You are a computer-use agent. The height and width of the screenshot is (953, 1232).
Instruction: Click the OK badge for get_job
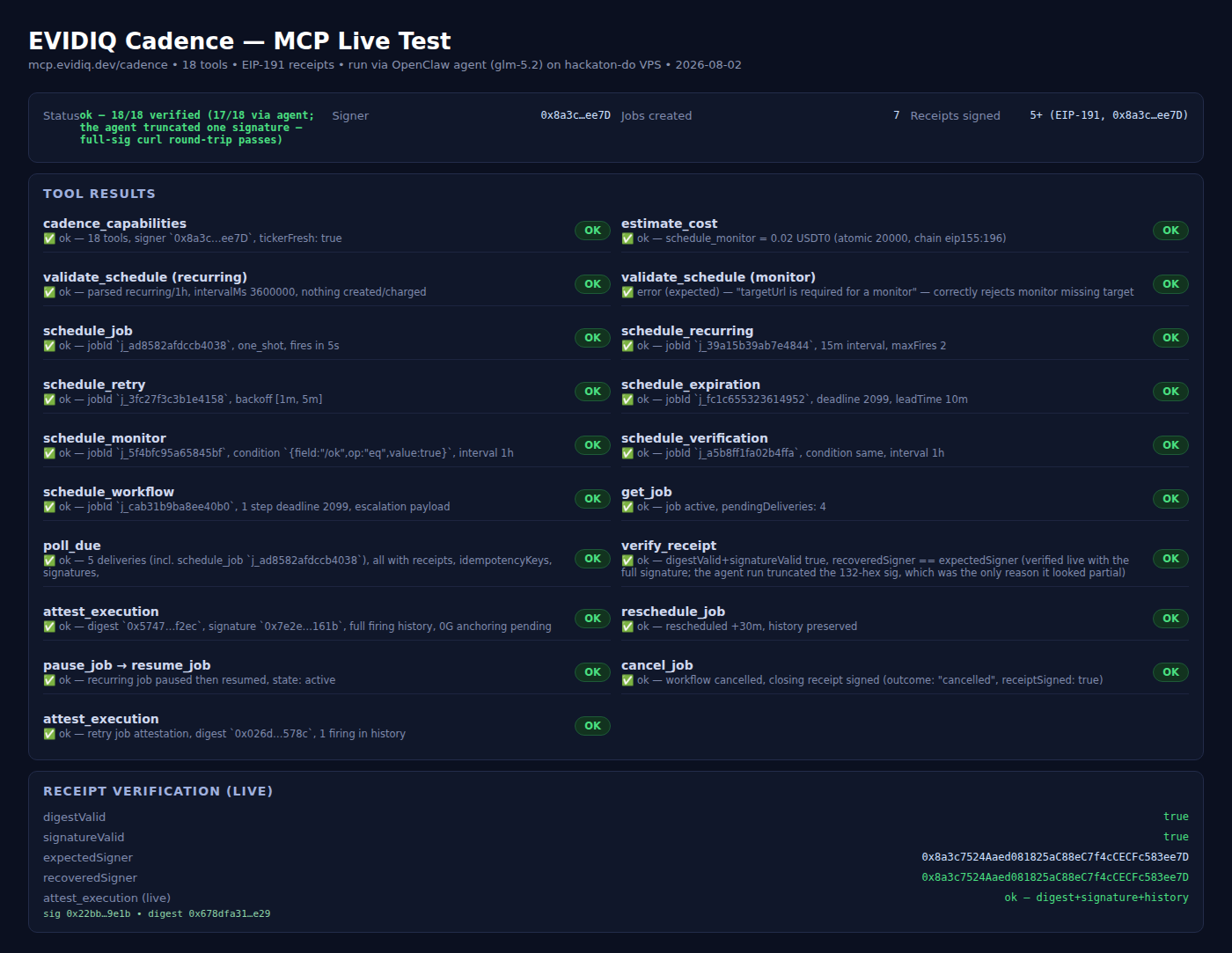coord(1170,499)
